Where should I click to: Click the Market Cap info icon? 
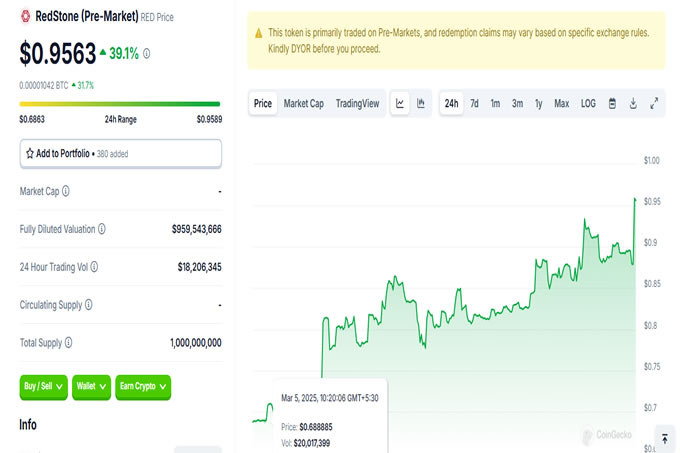click(x=66, y=191)
